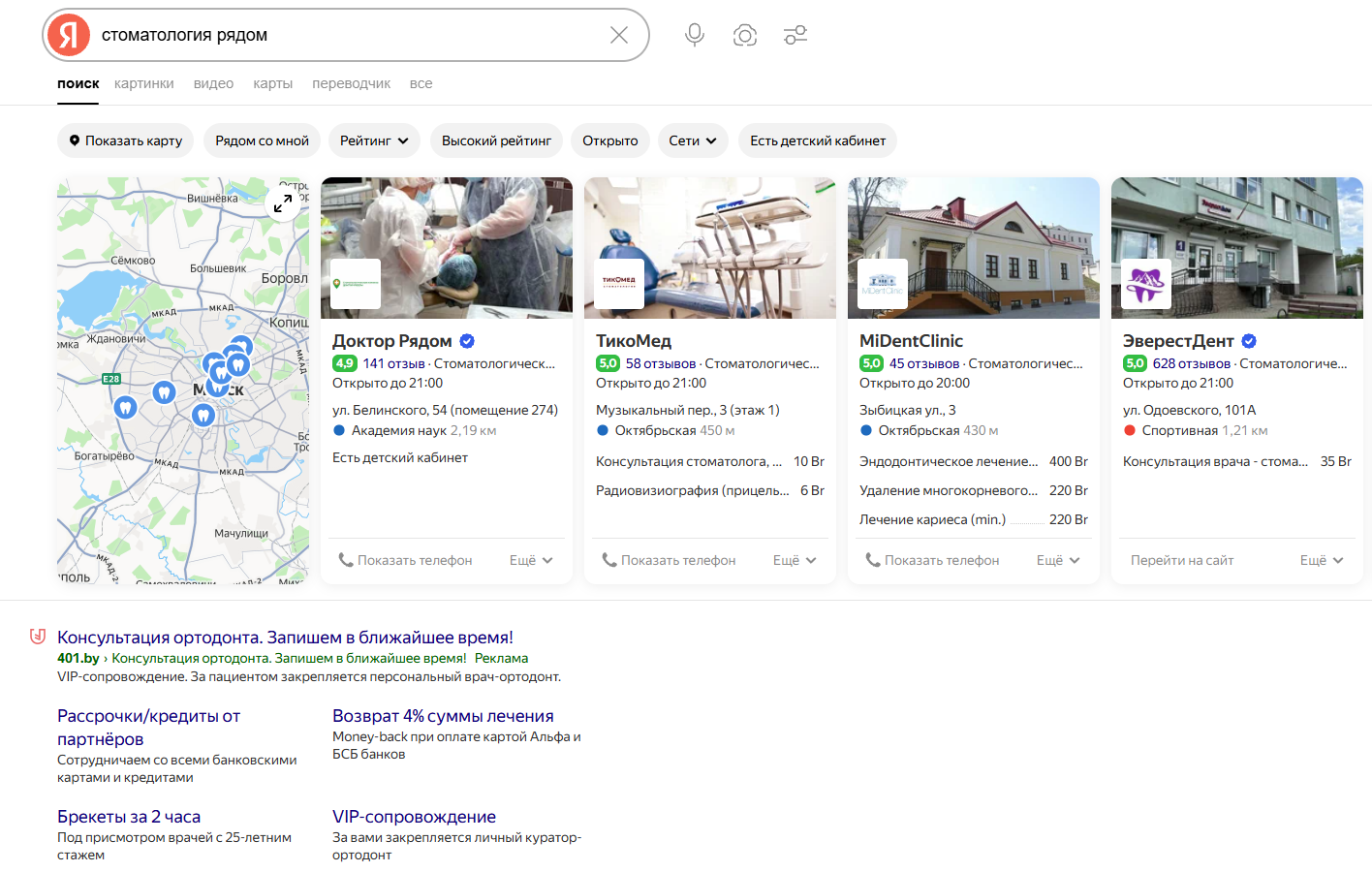The height and width of the screenshot is (872, 1372).
Task: Clear the search query with X icon
Action: point(619,35)
